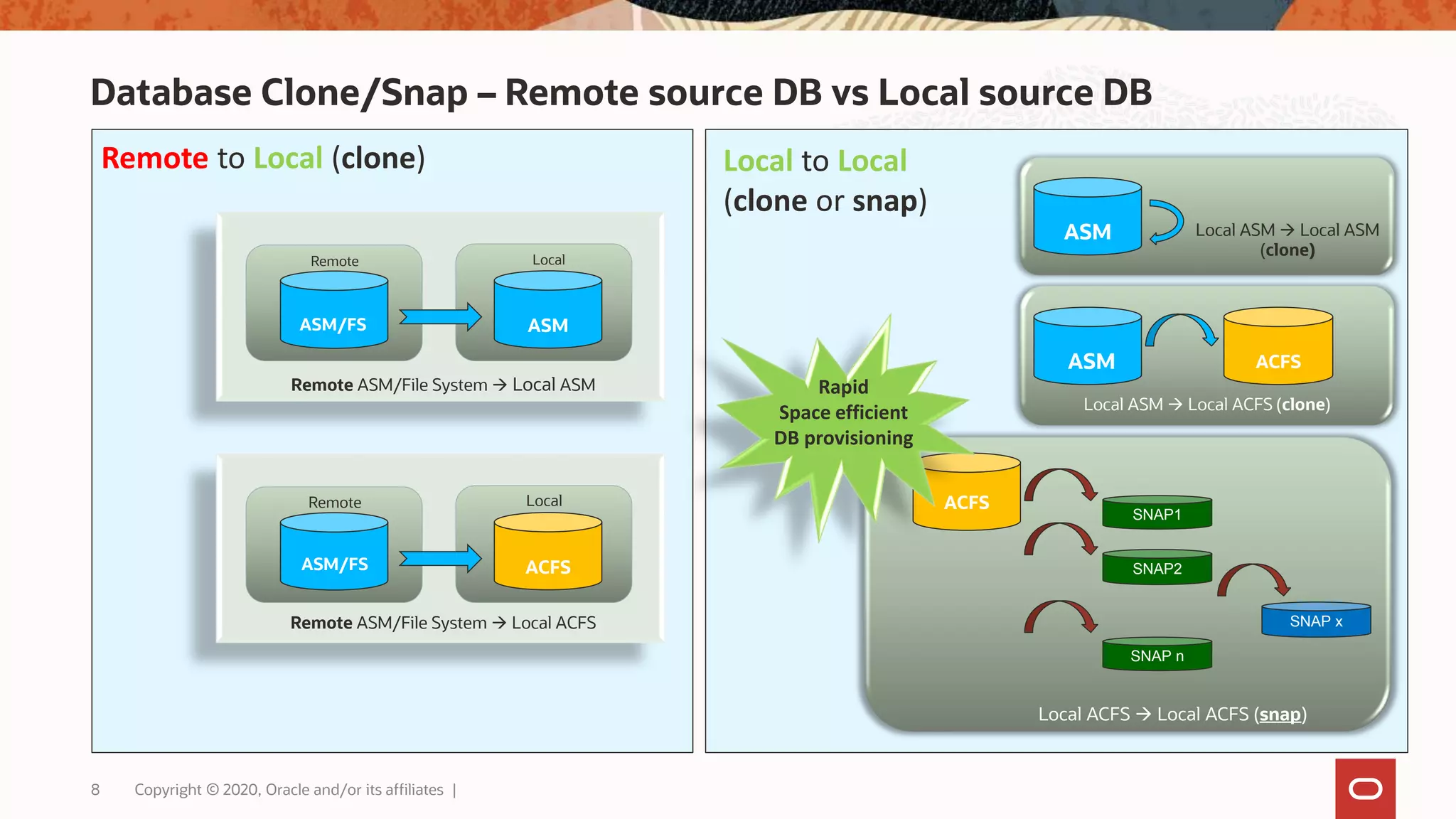This screenshot has height=819, width=1456.
Task: Click the 'Local to Local' heading
Action: point(815,161)
